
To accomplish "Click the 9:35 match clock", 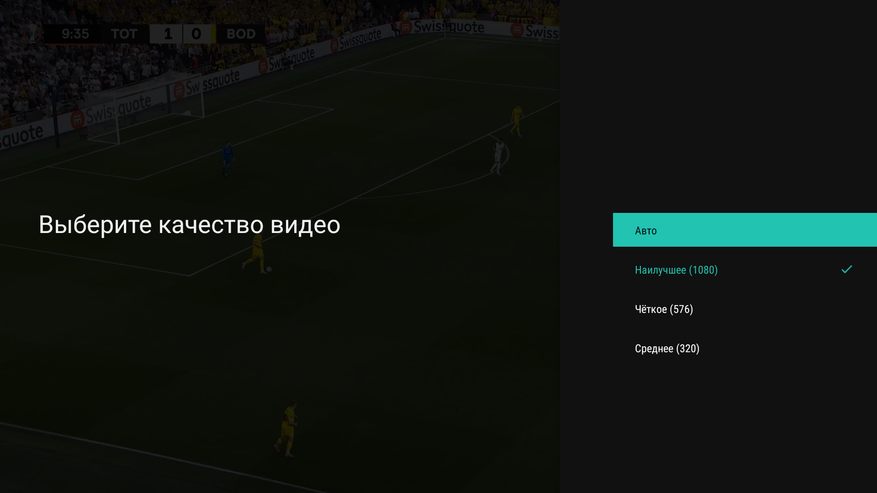I will tap(75, 34).
